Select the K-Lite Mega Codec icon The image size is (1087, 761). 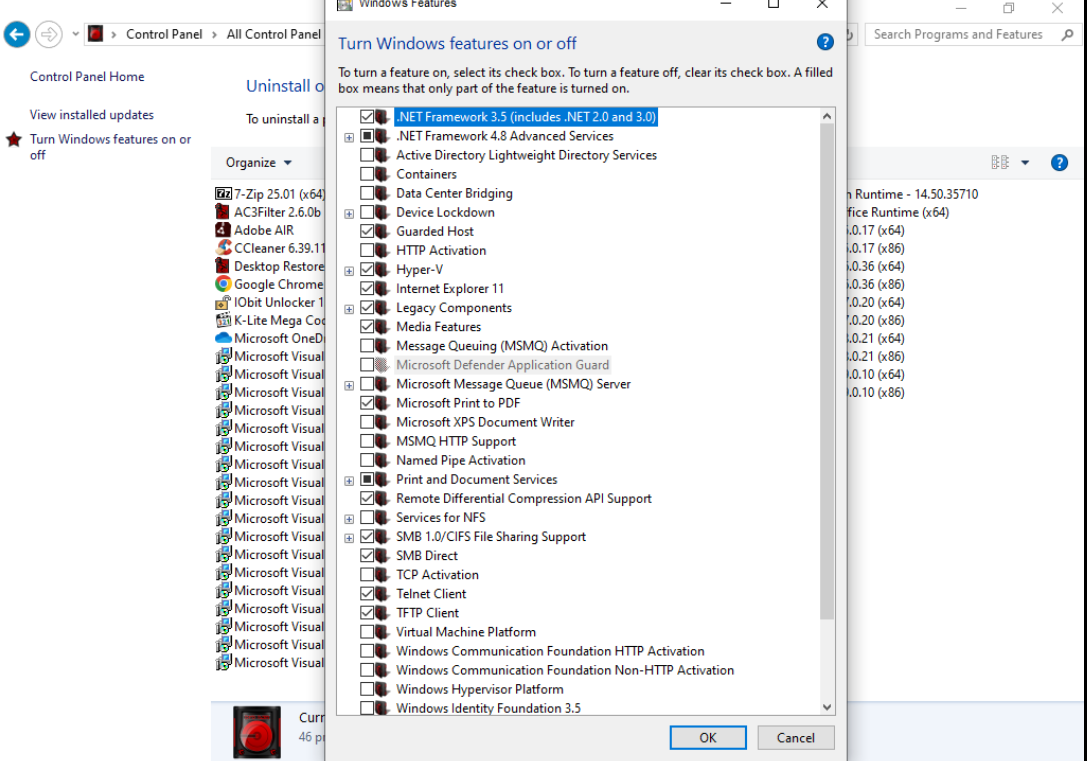[x=223, y=320]
